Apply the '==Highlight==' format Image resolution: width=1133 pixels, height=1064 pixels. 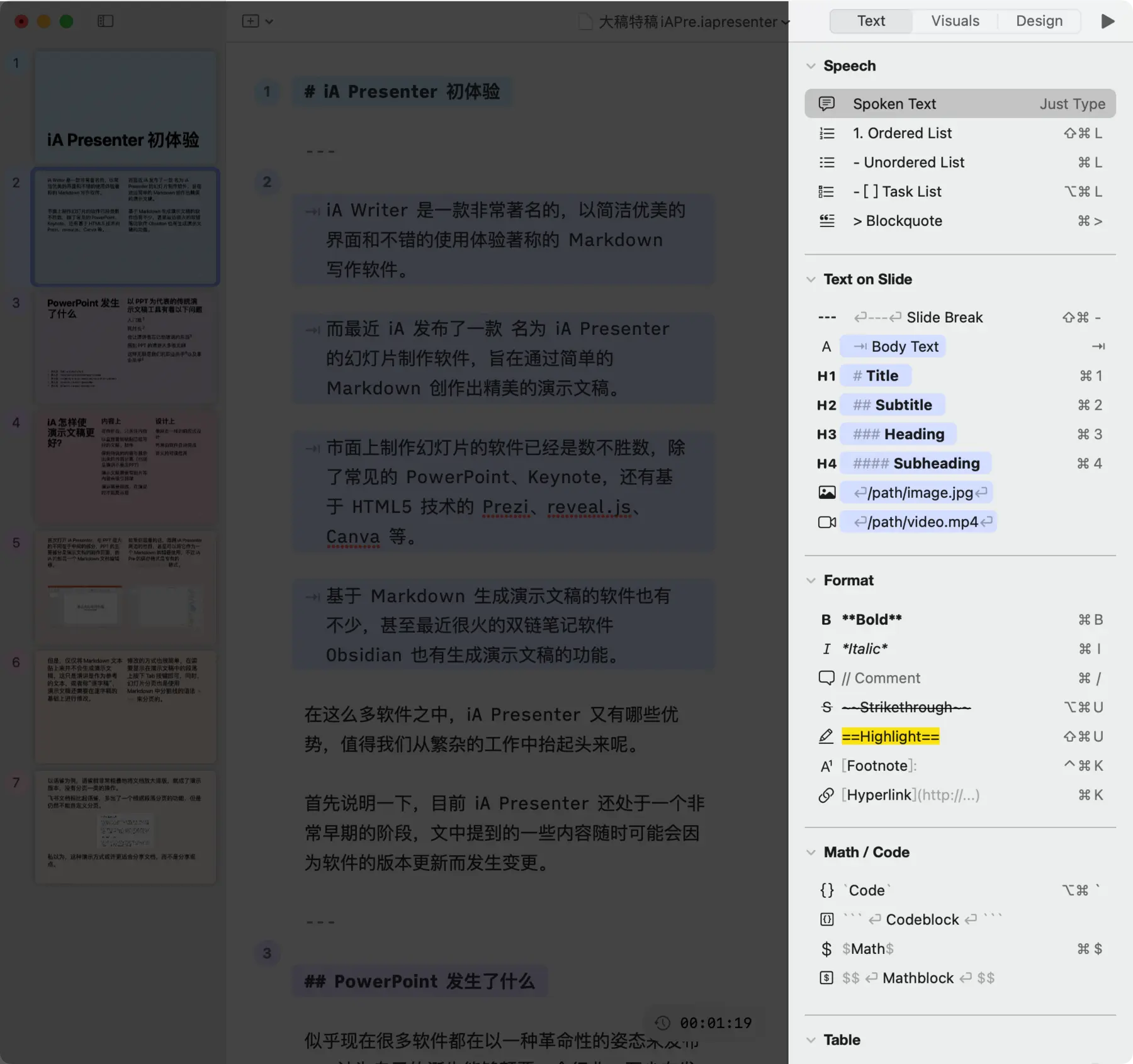(890, 736)
